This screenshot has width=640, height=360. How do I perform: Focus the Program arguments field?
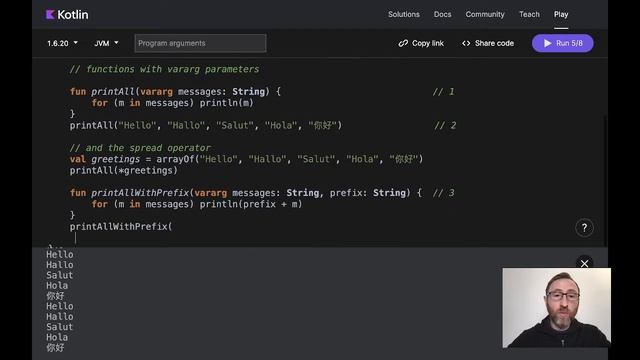200,43
